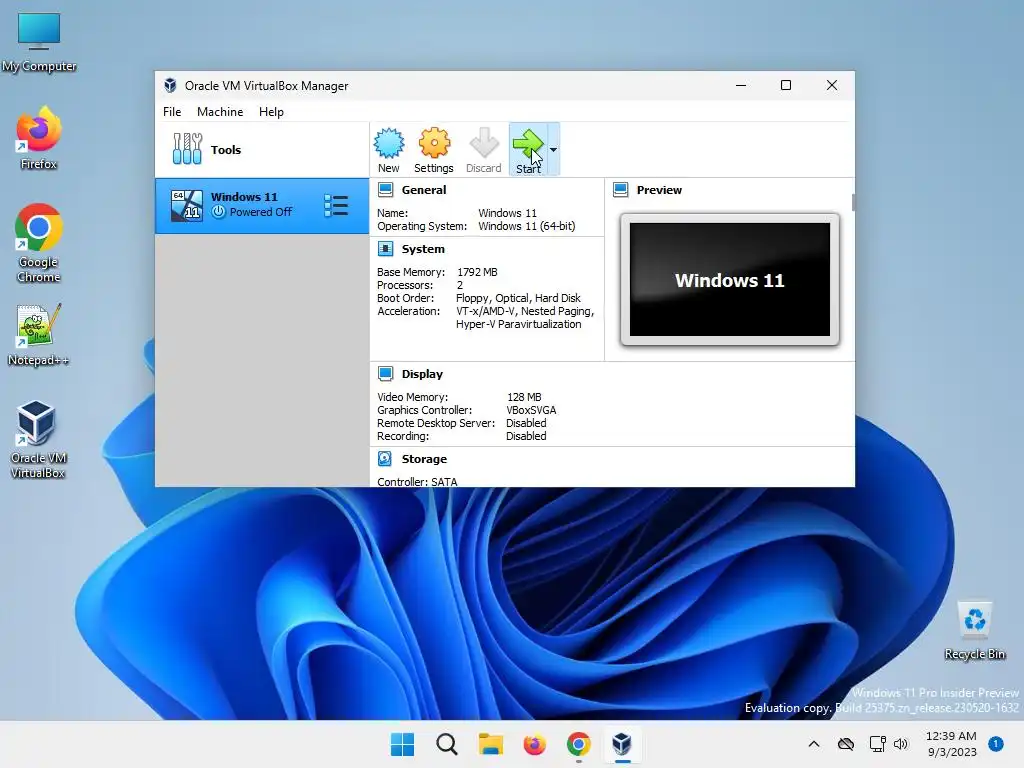Select the Oracle VM VirtualBox desktop shortcut

[x=38, y=440]
